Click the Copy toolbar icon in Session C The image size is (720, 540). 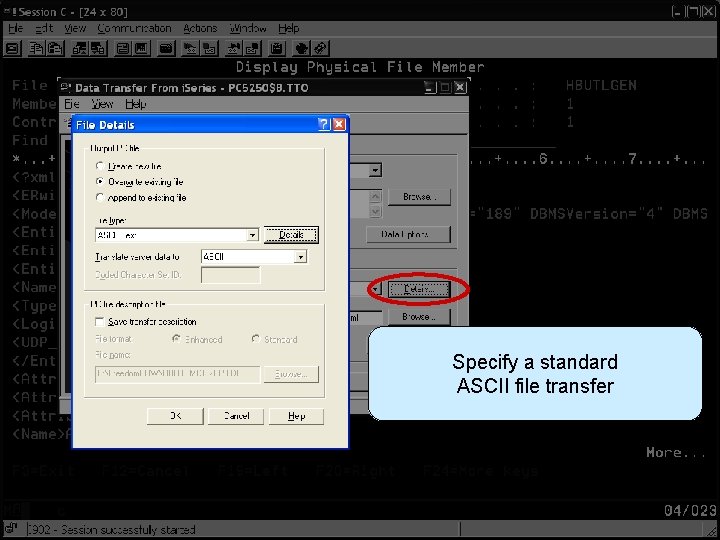[x=37, y=48]
